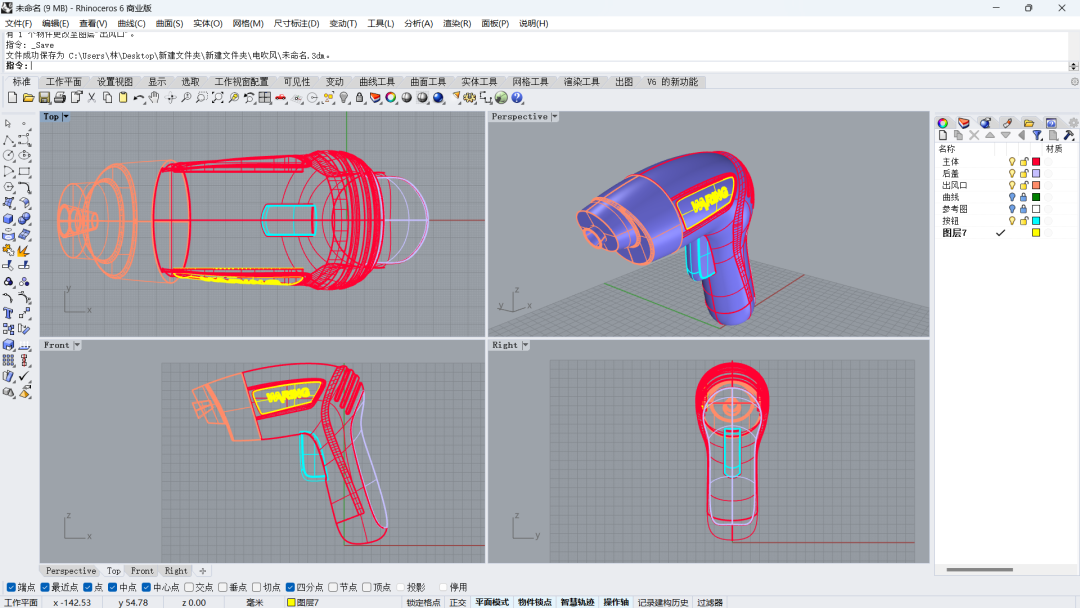The image size is (1080, 608).
Task: Switch to the 曲线工具 toolbar tab
Action: click(377, 82)
